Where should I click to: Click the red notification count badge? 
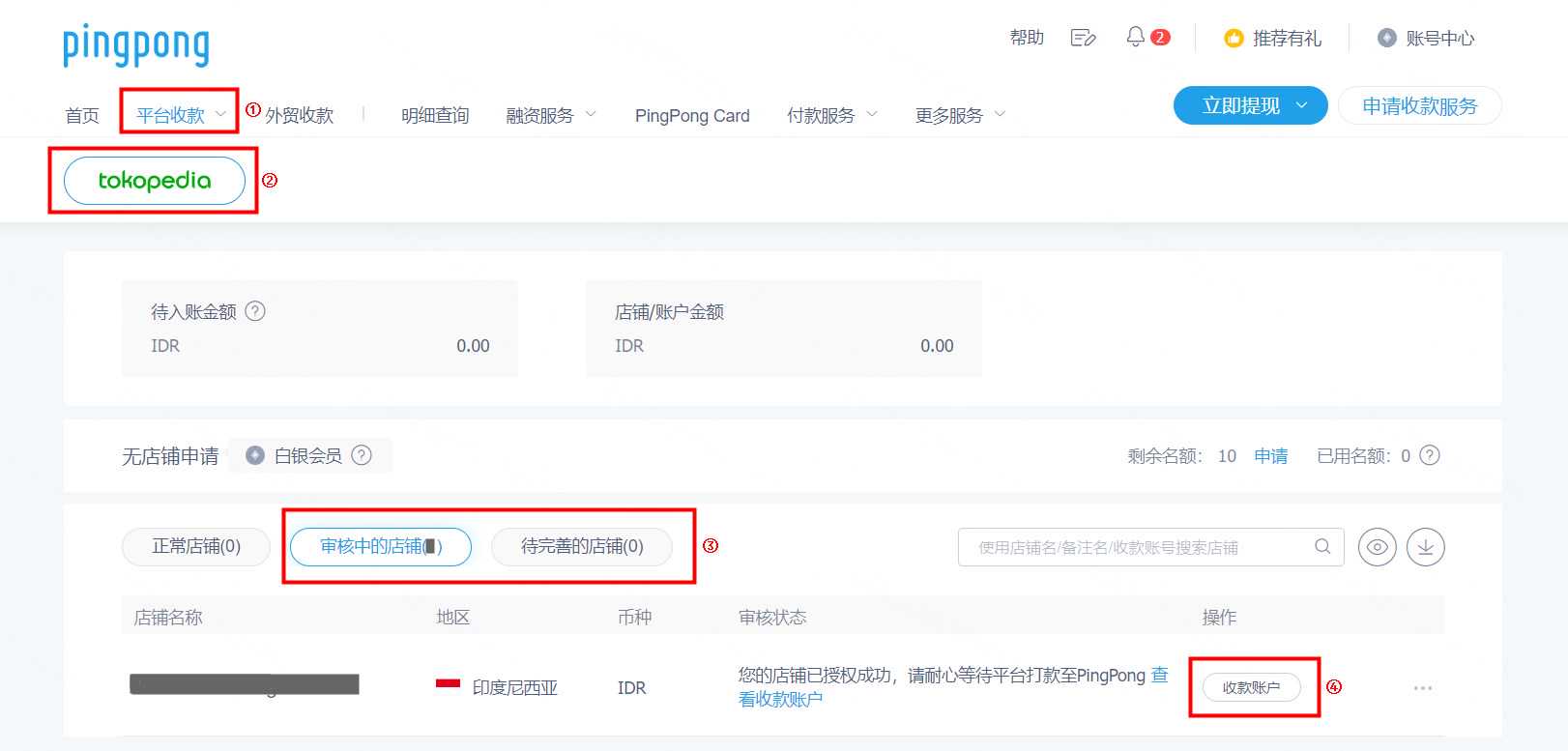point(1160,37)
